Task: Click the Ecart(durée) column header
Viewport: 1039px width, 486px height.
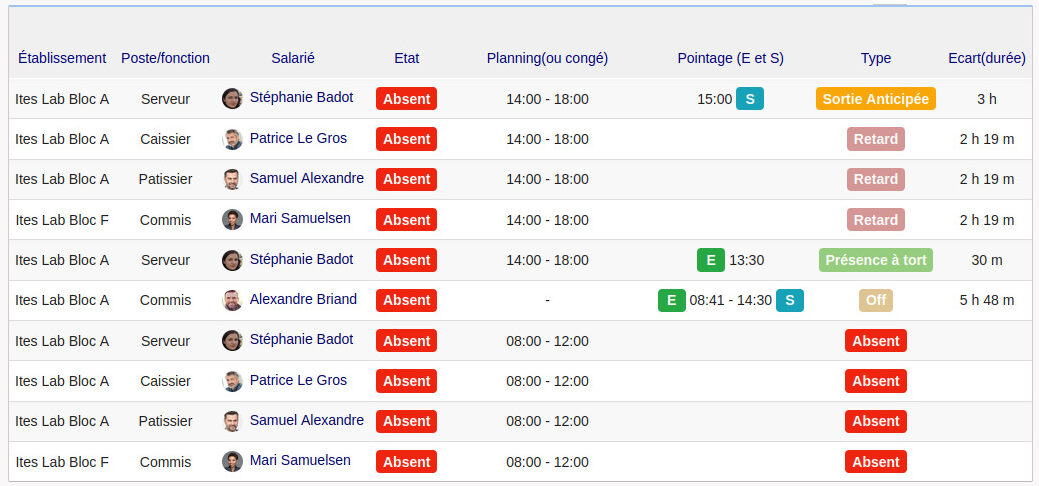Action: pos(986,58)
